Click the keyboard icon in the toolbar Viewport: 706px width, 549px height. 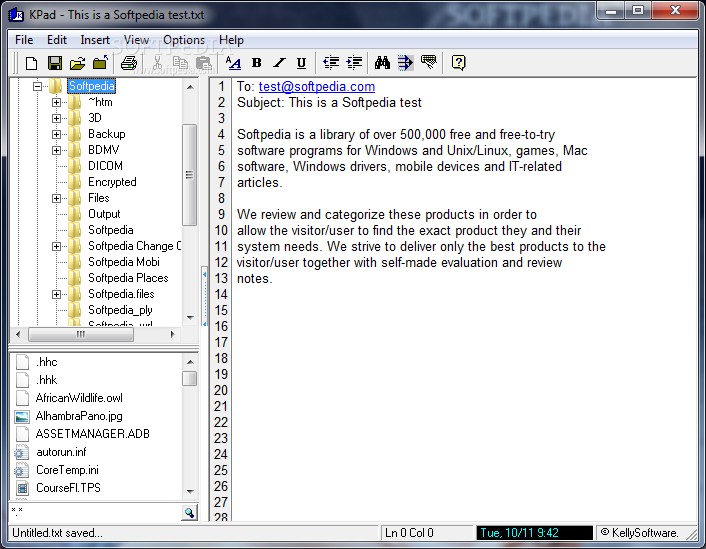pos(429,62)
